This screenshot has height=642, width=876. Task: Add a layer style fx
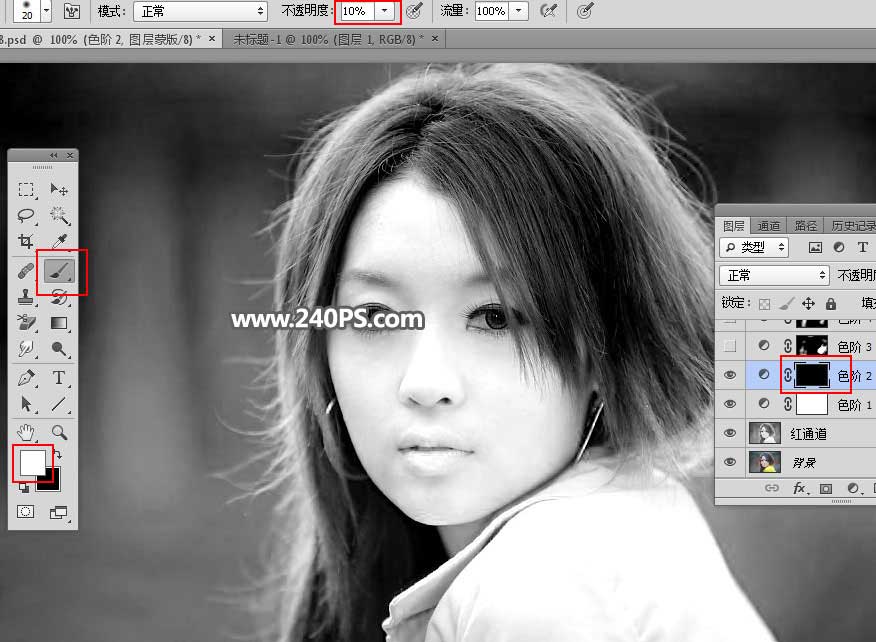(x=799, y=488)
